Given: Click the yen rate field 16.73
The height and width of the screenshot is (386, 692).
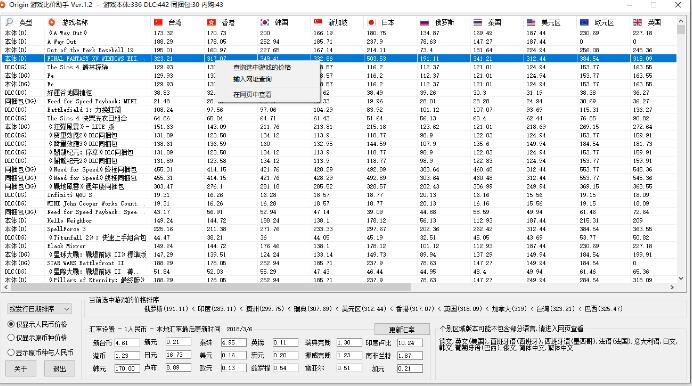Looking at the screenshot, I should [x=178, y=355].
